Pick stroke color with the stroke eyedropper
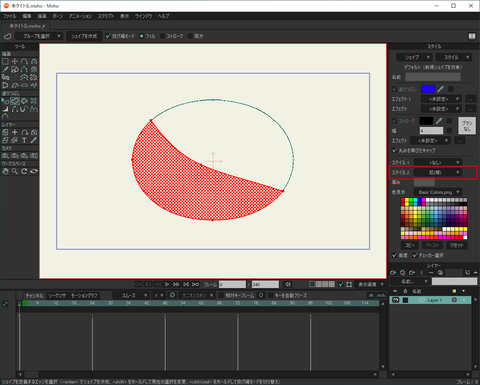Screen dimensions: 480x385 439,121
